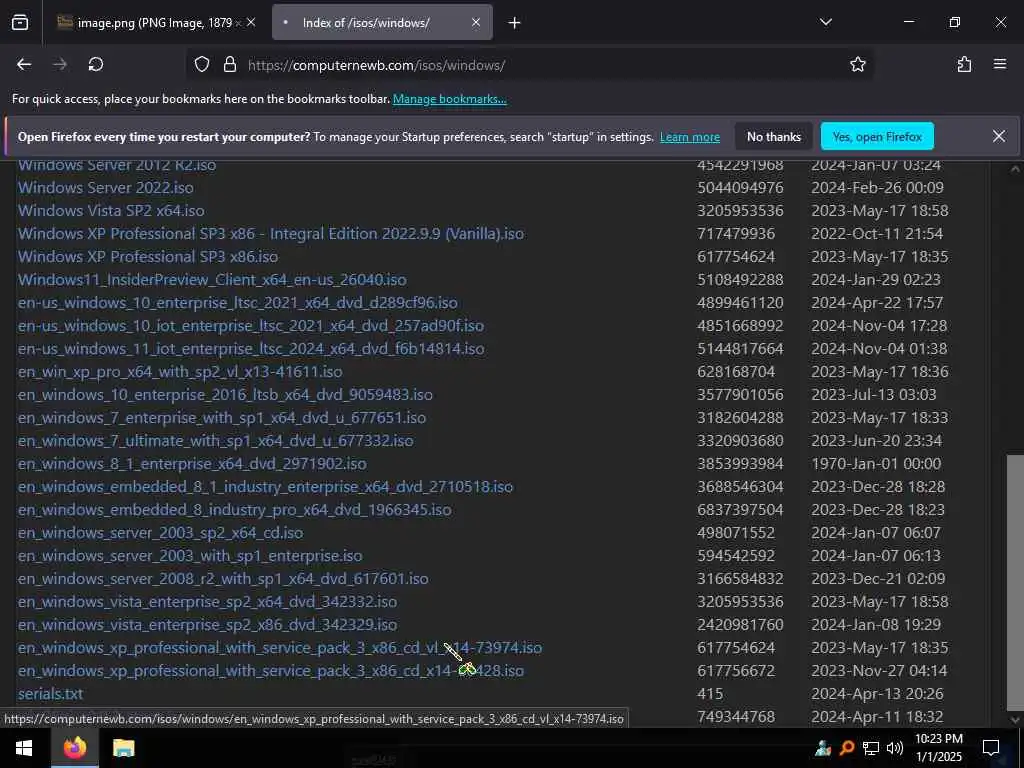Go back using the browser back arrow
Image resolution: width=1024 pixels, height=768 pixels.
24,64
